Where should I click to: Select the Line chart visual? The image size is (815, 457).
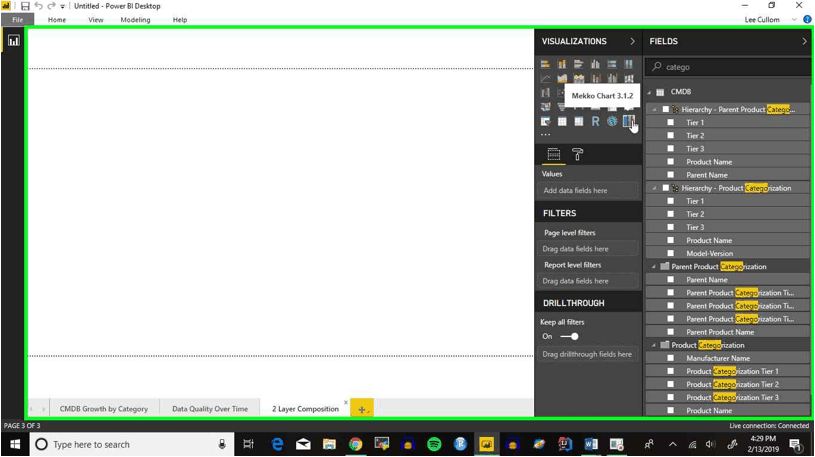coord(545,79)
